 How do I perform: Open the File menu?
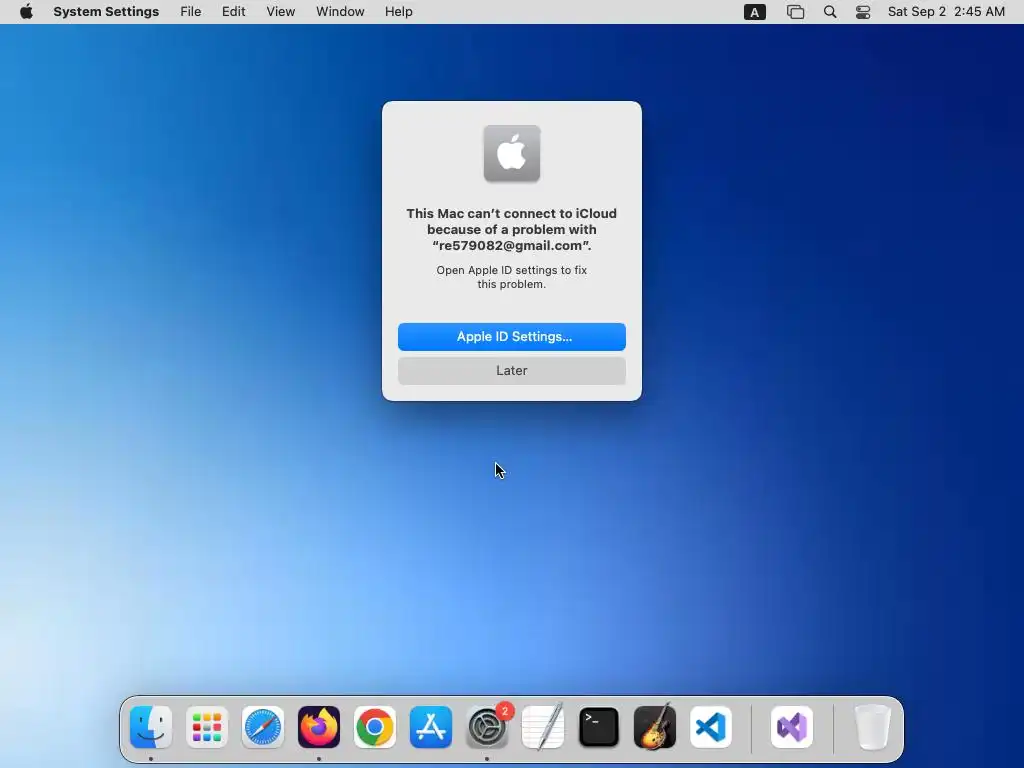(x=191, y=12)
